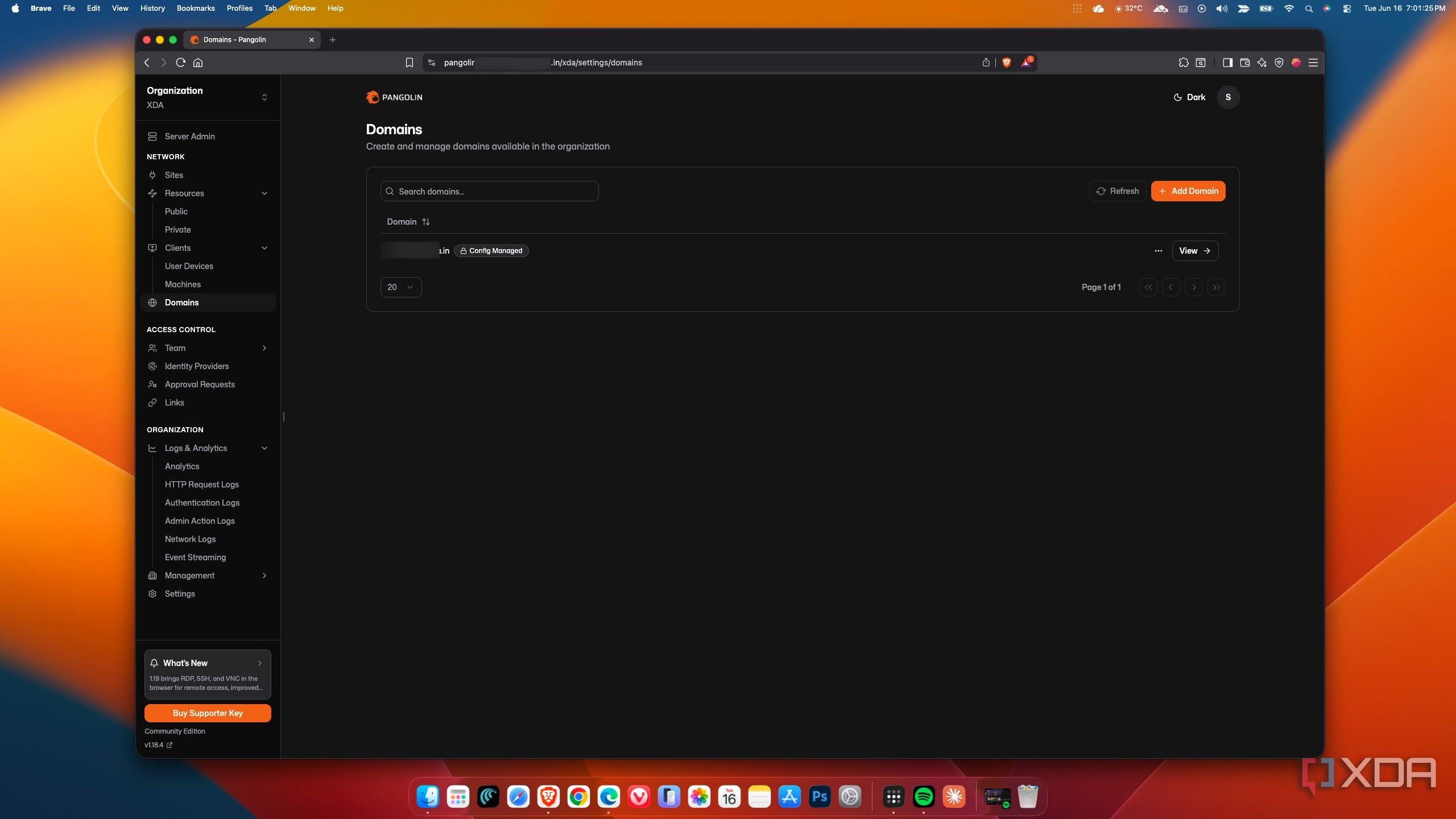The image size is (1456, 819).
Task: Open Spotify from the Dock
Action: [924, 797]
